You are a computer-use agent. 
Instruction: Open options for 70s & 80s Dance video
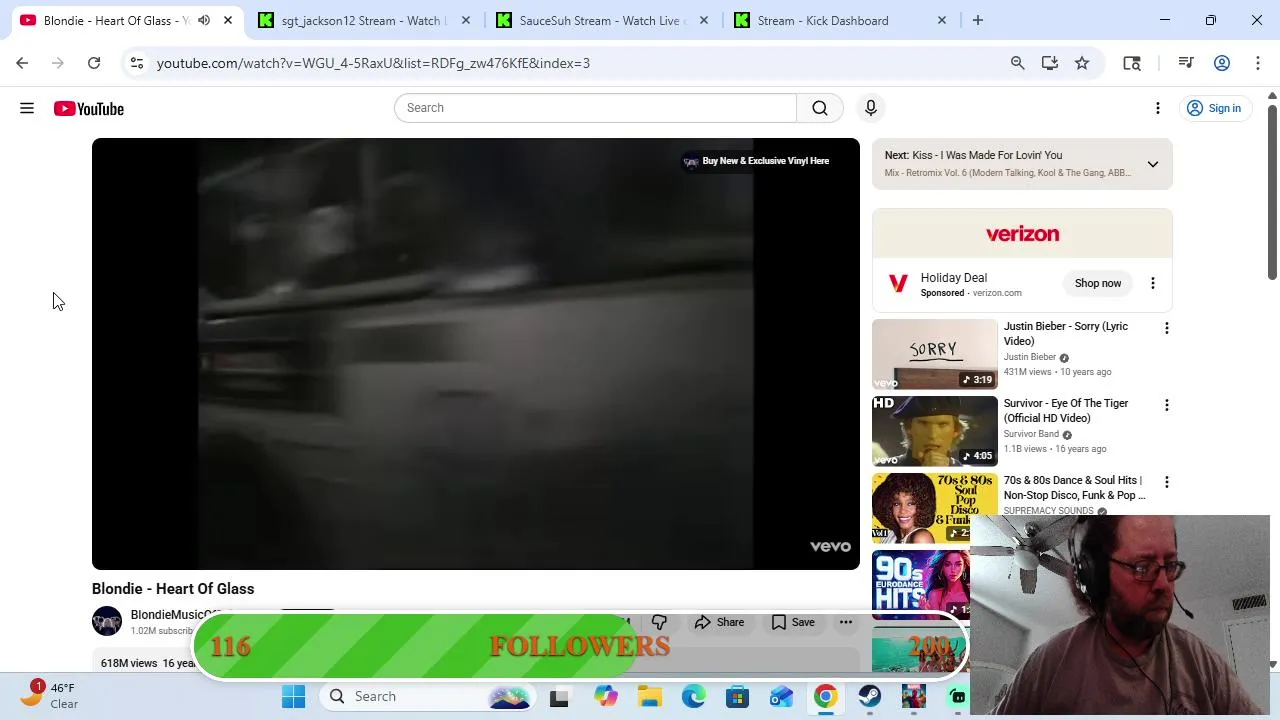[1166, 482]
